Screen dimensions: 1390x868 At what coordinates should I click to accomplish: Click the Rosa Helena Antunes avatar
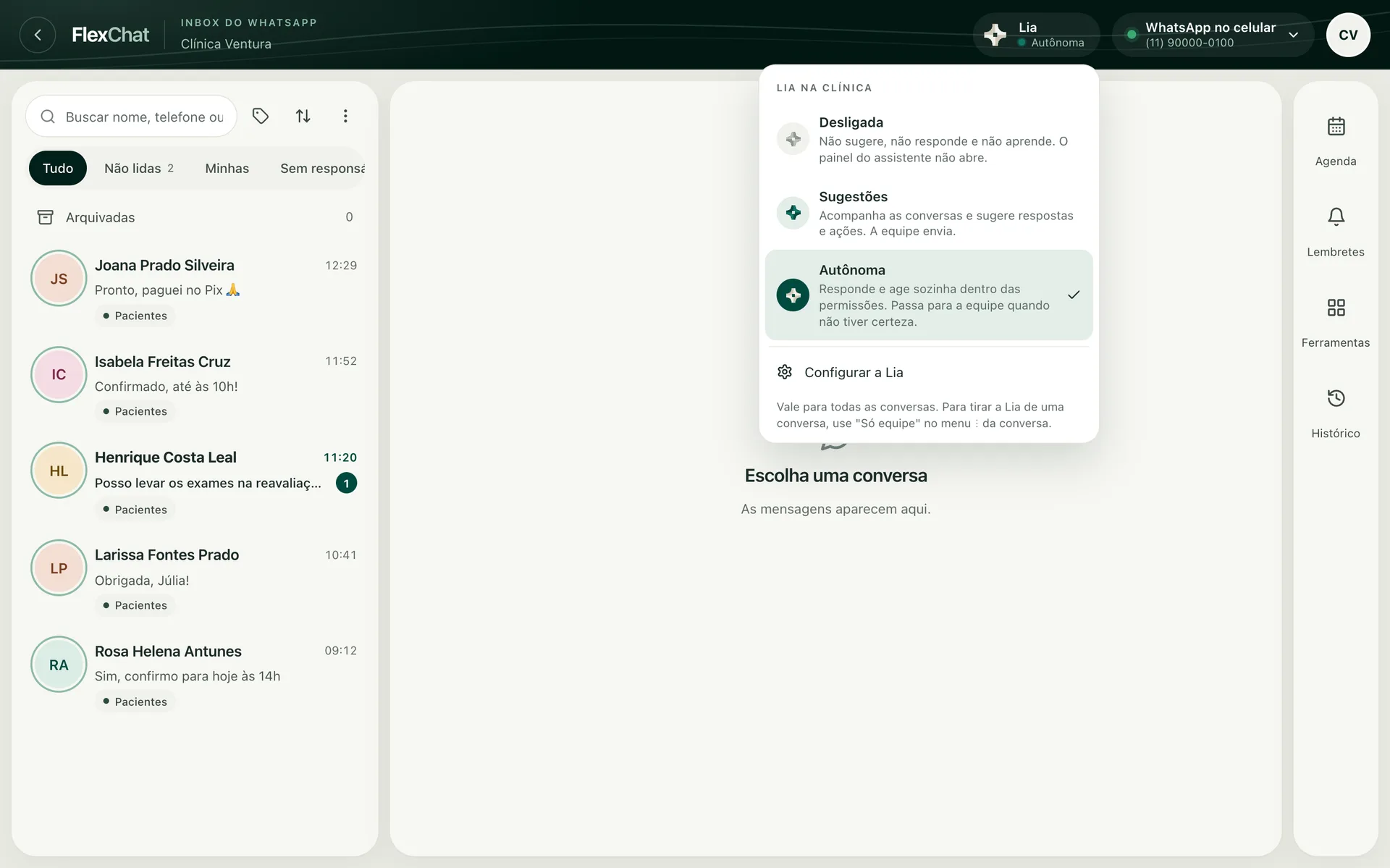(x=59, y=665)
